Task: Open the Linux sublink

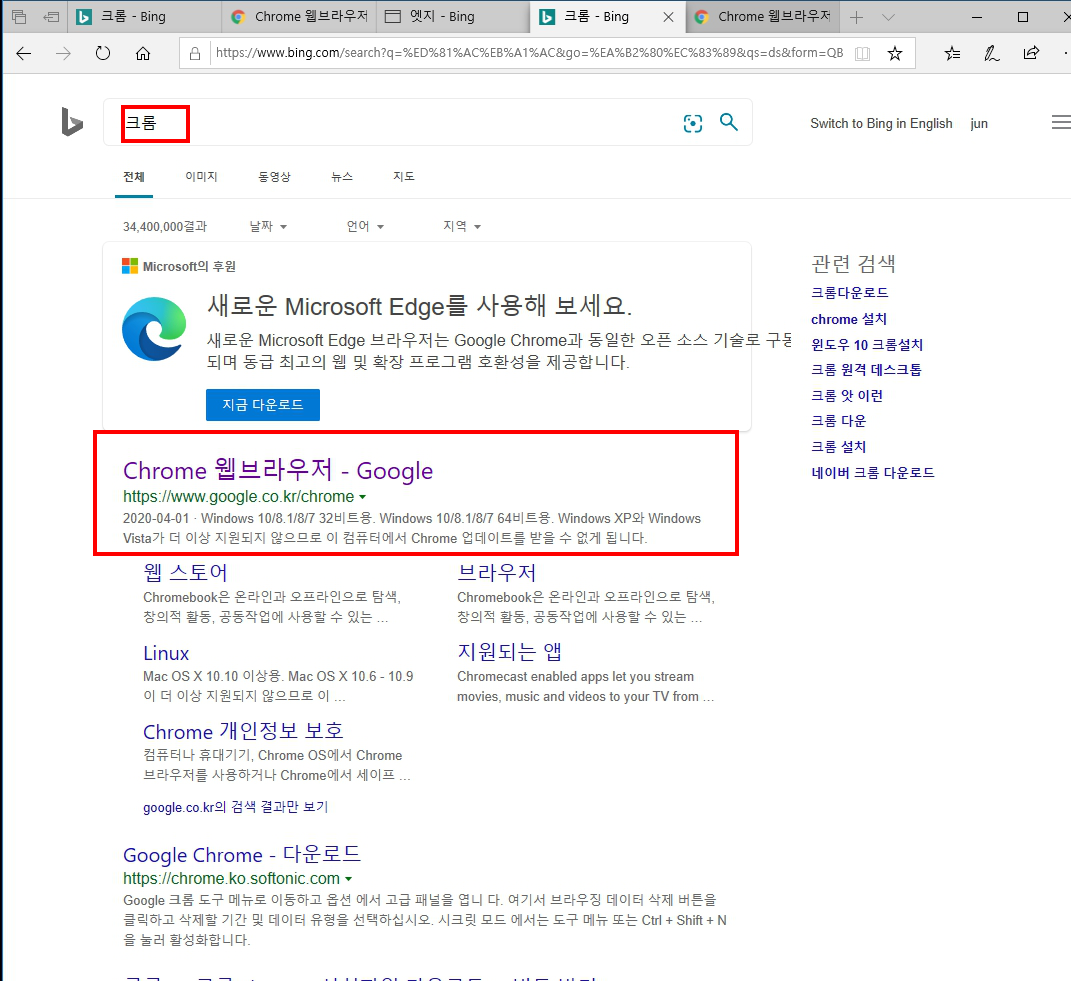Action: [166, 653]
